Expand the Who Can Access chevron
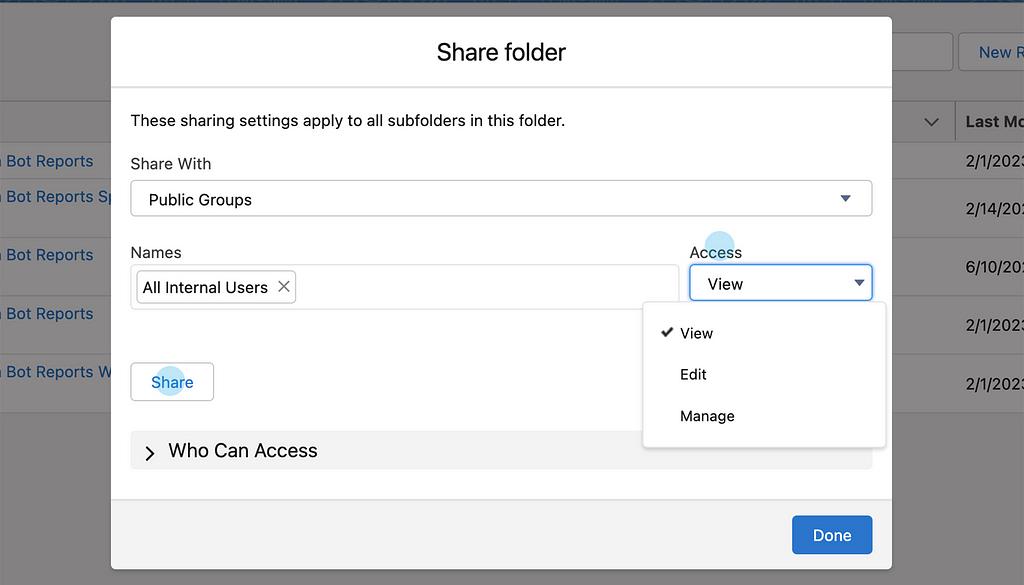Viewport: 1024px width, 585px height. [x=150, y=453]
